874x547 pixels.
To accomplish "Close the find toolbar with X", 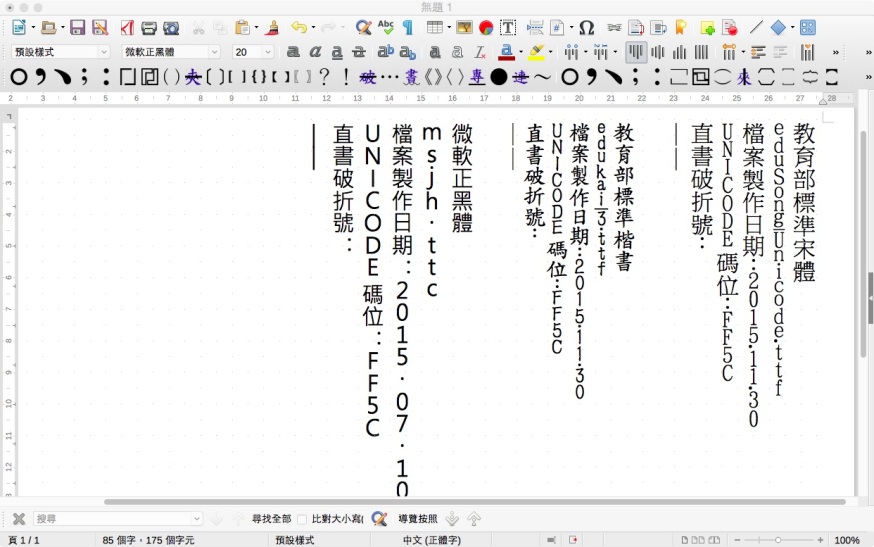I will (x=18, y=519).
